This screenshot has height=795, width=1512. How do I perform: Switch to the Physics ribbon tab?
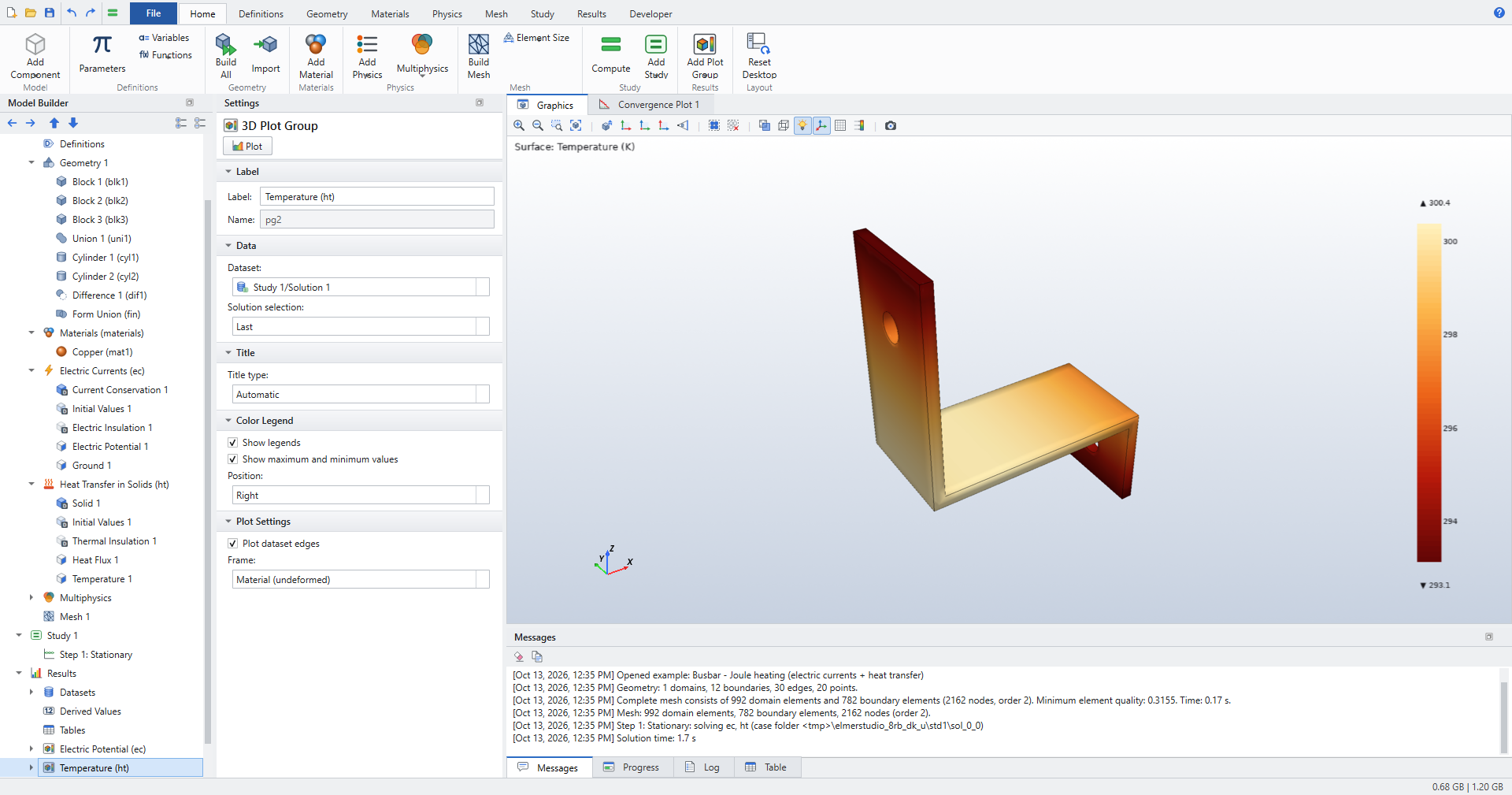[x=447, y=14]
